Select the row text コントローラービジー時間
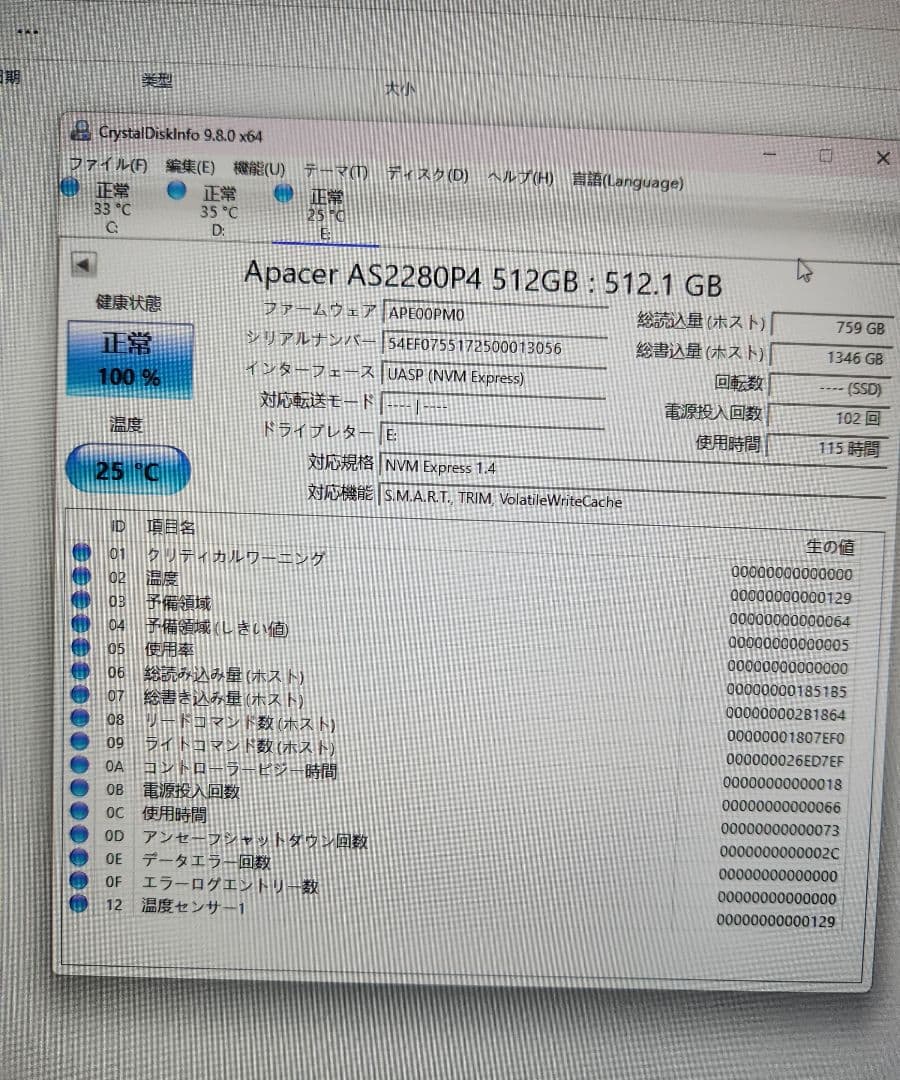The width and height of the screenshot is (900, 1080). pos(240,769)
